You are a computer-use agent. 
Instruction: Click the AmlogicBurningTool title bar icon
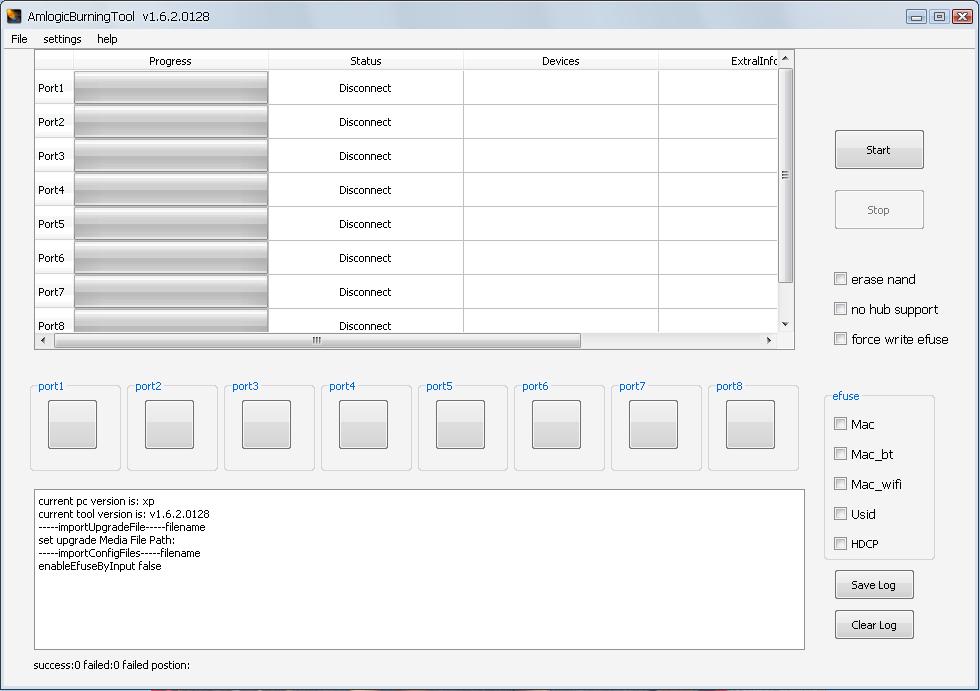click(x=14, y=16)
